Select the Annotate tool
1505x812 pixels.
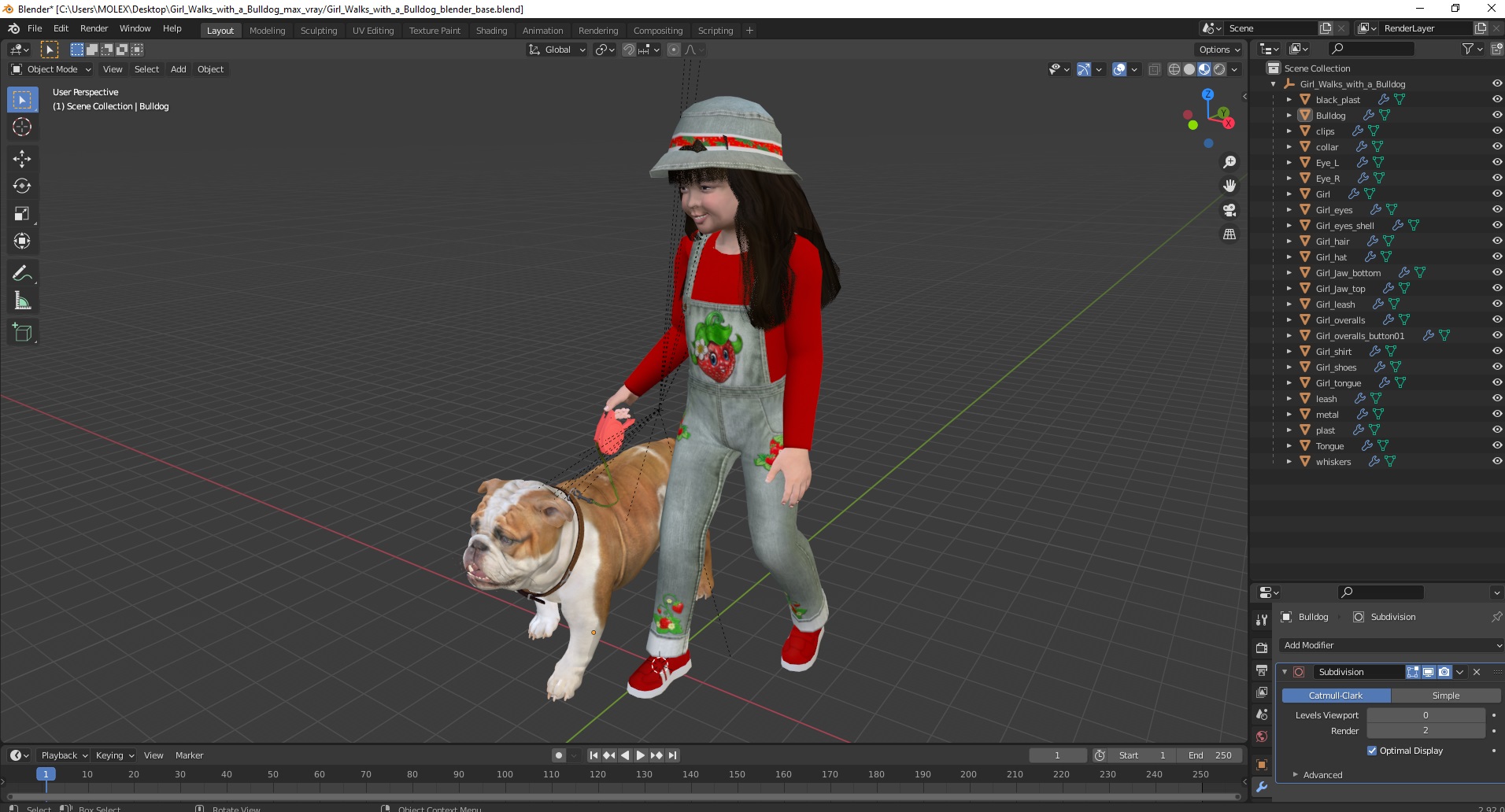(x=22, y=274)
